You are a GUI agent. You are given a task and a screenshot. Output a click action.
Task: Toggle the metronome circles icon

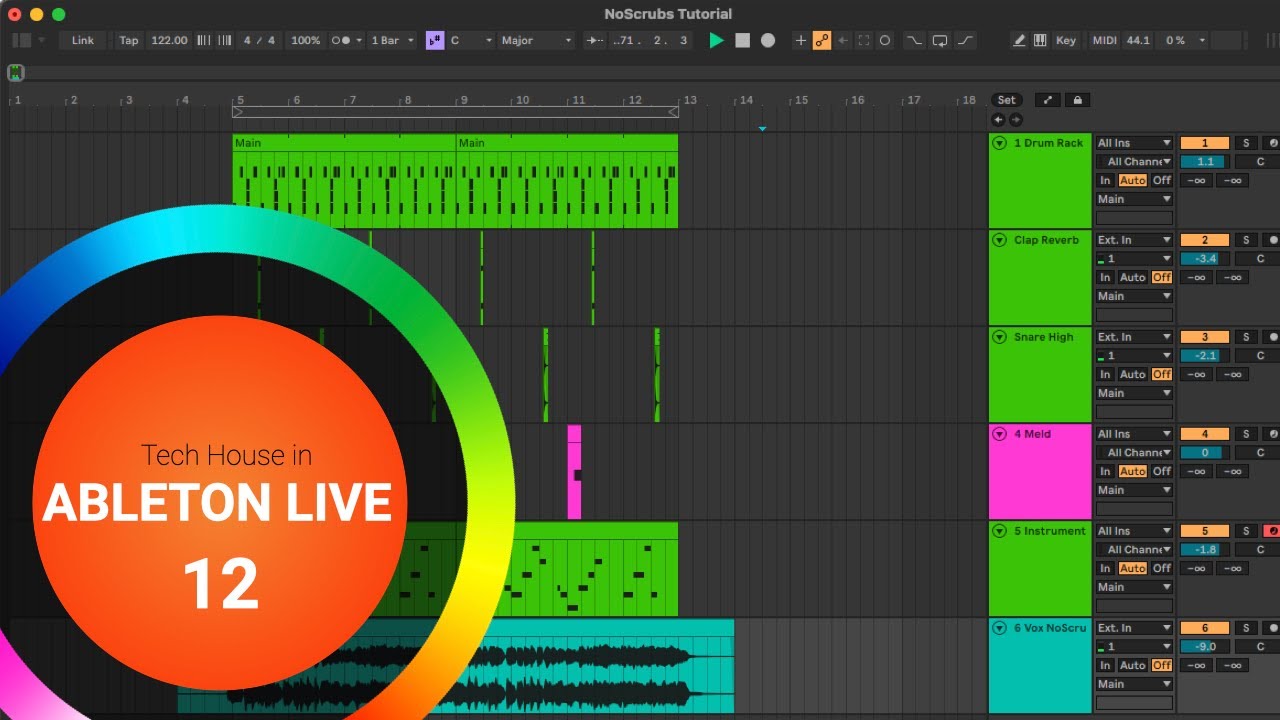340,40
